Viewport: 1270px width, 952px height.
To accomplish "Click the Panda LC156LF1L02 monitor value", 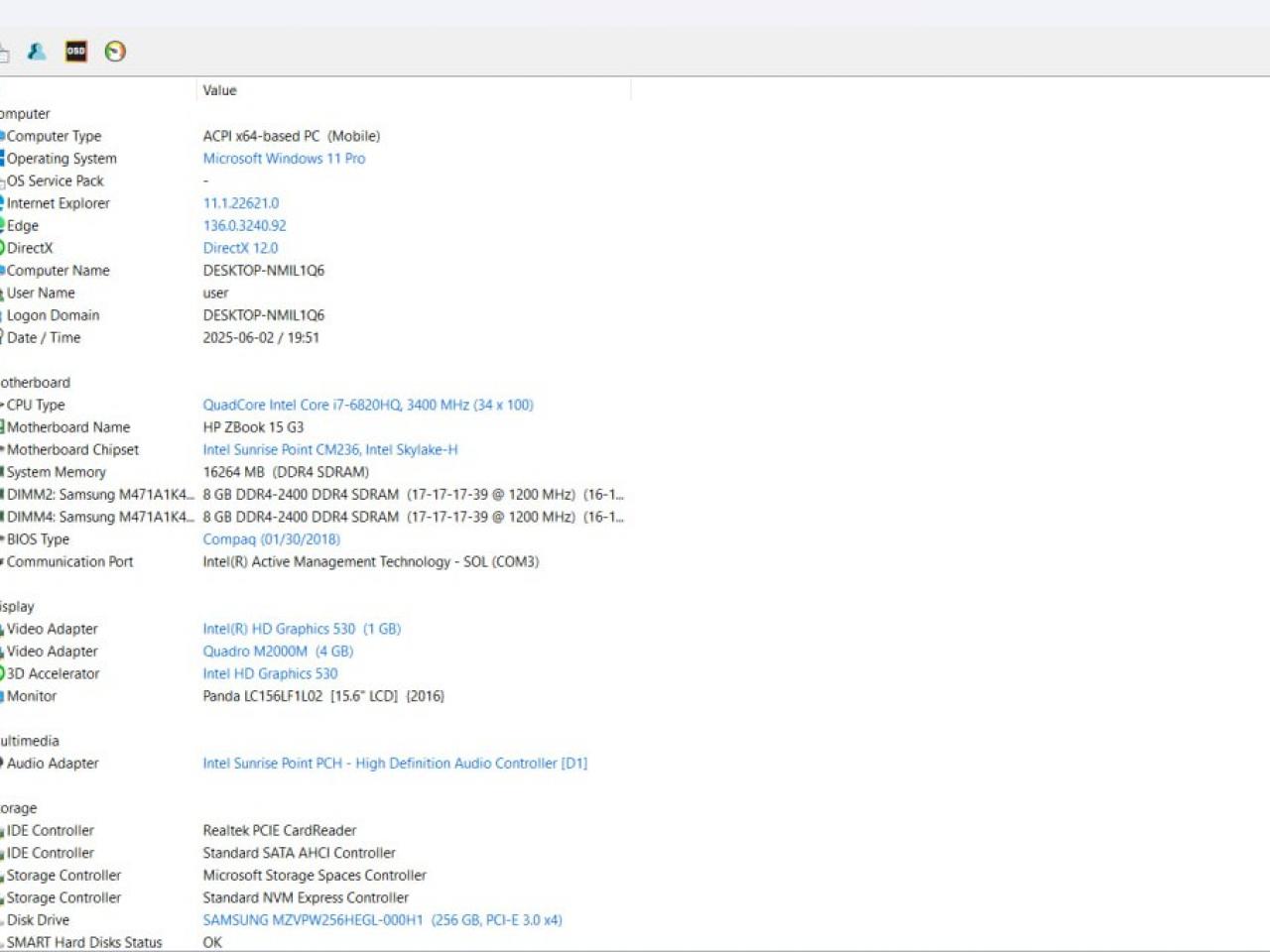I will coord(323,696).
